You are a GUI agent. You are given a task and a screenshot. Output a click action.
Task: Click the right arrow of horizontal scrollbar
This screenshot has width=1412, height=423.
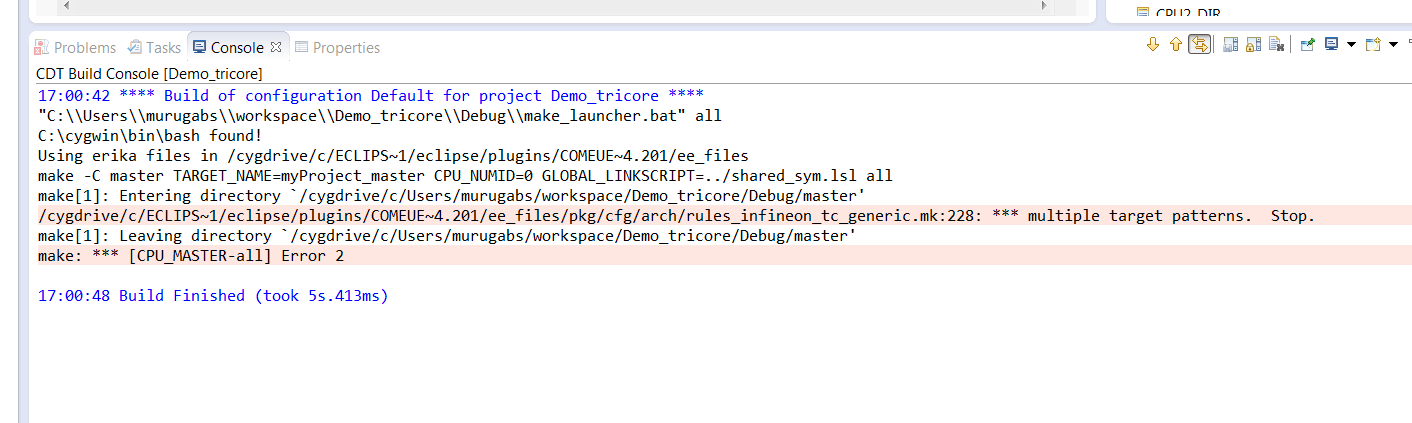[1046, 6]
